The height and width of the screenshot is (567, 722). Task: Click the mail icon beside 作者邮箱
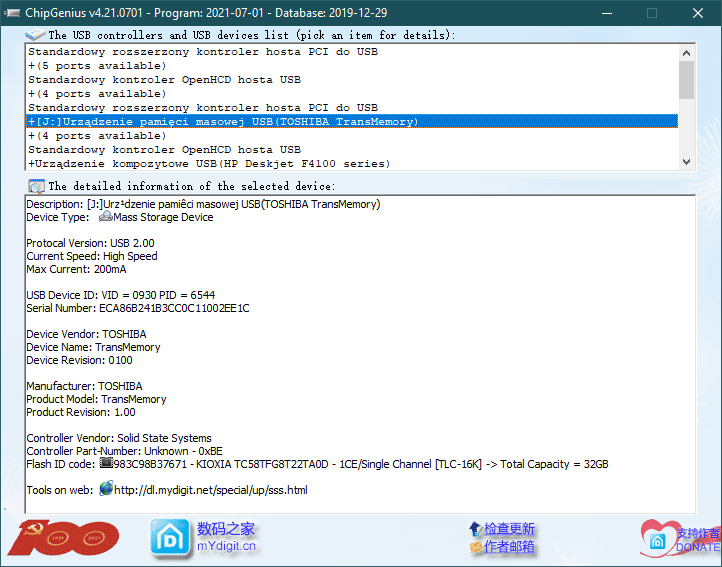point(475,547)
